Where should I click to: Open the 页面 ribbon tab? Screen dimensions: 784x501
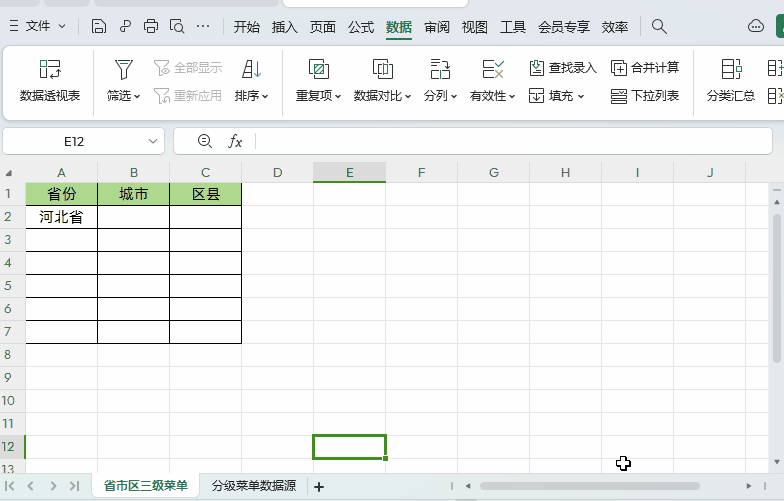pos(322,26)
